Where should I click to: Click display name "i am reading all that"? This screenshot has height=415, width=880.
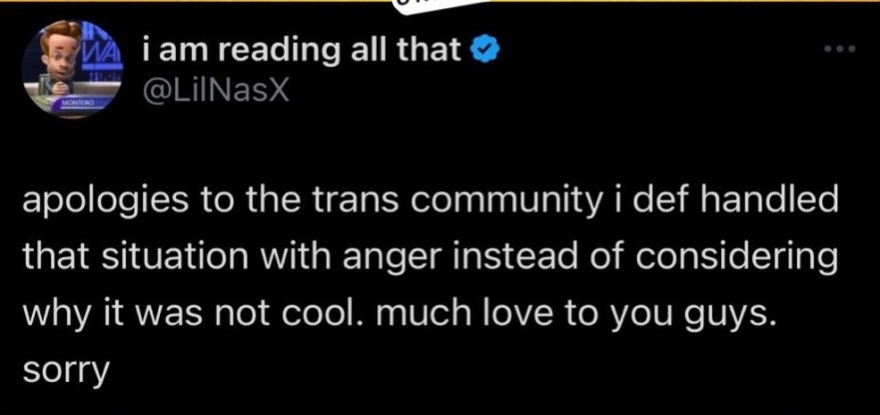[302, 48]
